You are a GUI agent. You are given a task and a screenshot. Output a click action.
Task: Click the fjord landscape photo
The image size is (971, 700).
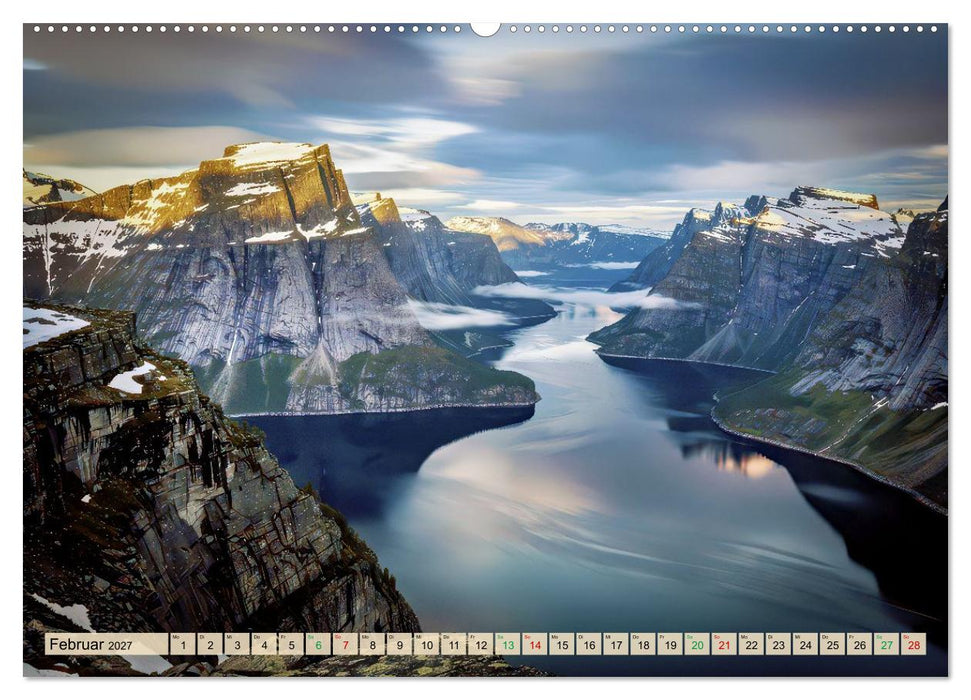coord(486,350)
